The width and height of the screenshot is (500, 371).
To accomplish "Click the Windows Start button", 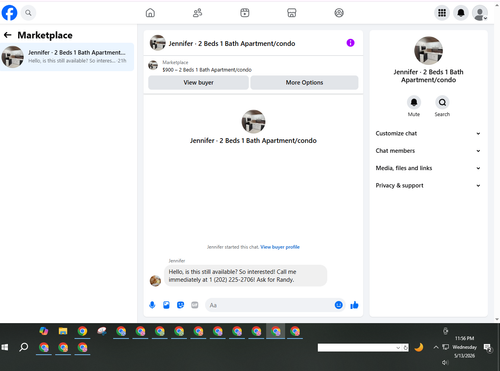I will point(5,347).
